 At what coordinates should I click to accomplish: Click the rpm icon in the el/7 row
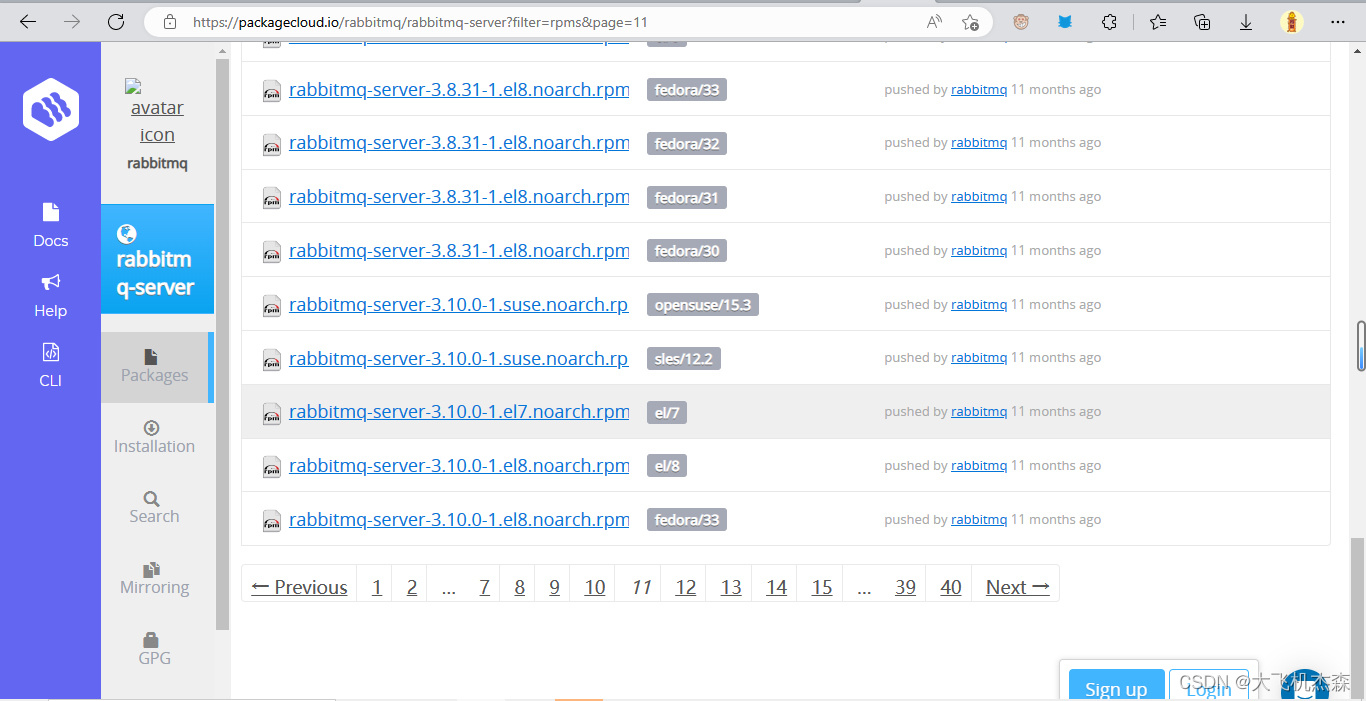pyautogui.click(x=271, y=413)
